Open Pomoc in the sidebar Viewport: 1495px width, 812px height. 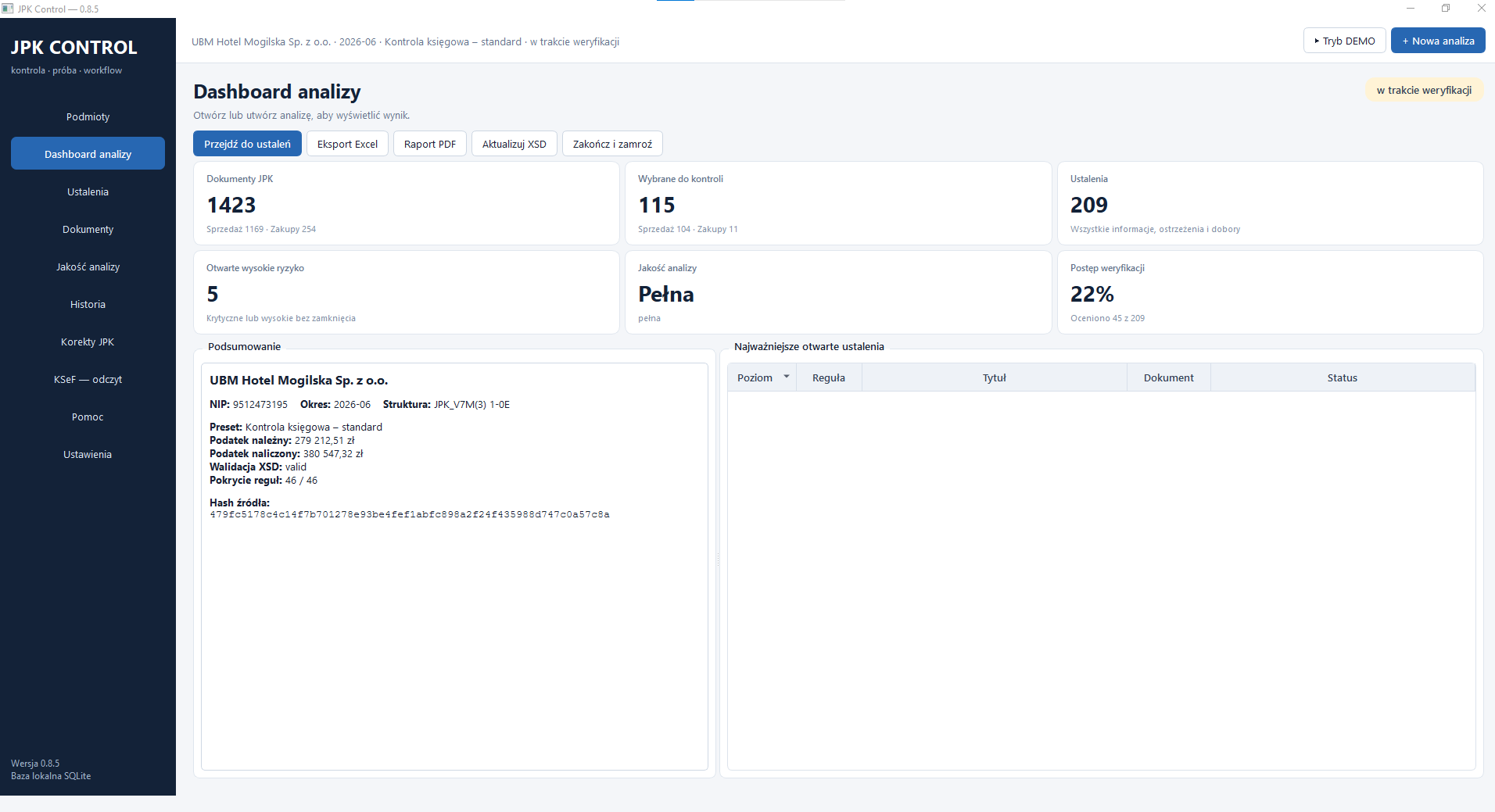point(88,417)
